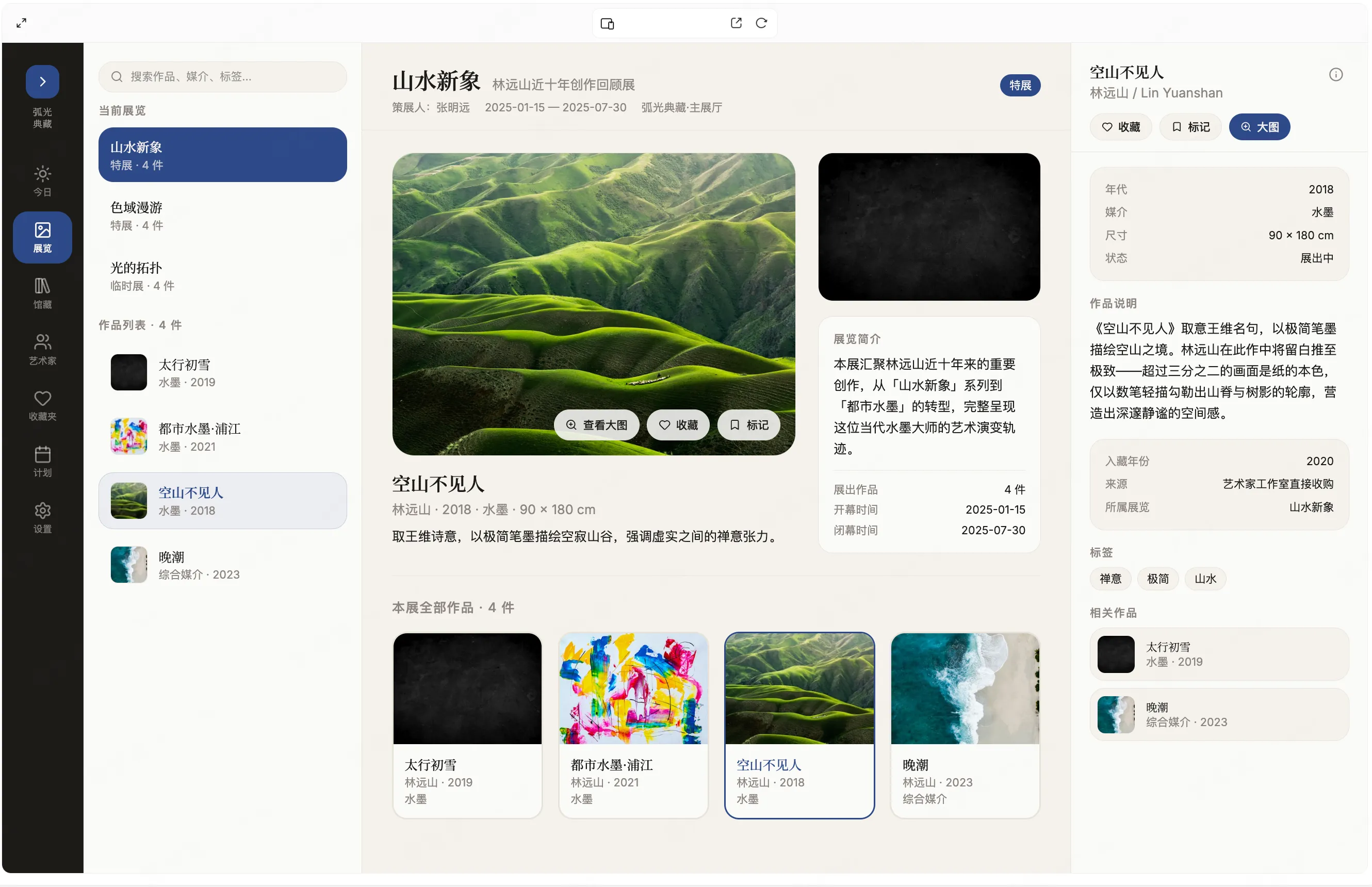Click the 大图 button in detail panel
The image size is (1372, 887).
pos(1259,127)
